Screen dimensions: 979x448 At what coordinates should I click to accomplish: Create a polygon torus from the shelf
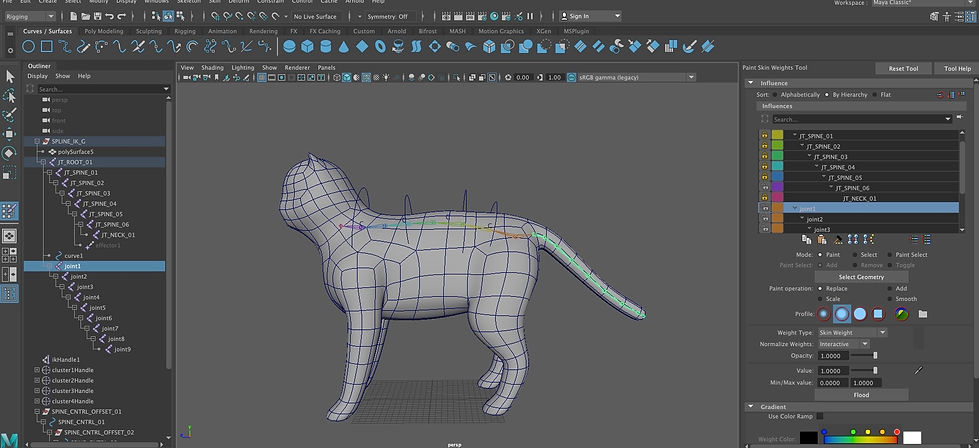[x=380, y=46]
